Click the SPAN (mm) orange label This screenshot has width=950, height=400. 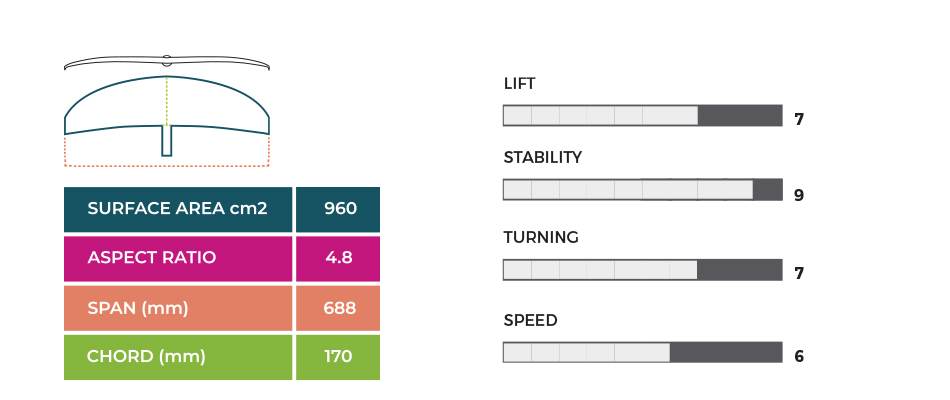[x=178, y=308]
